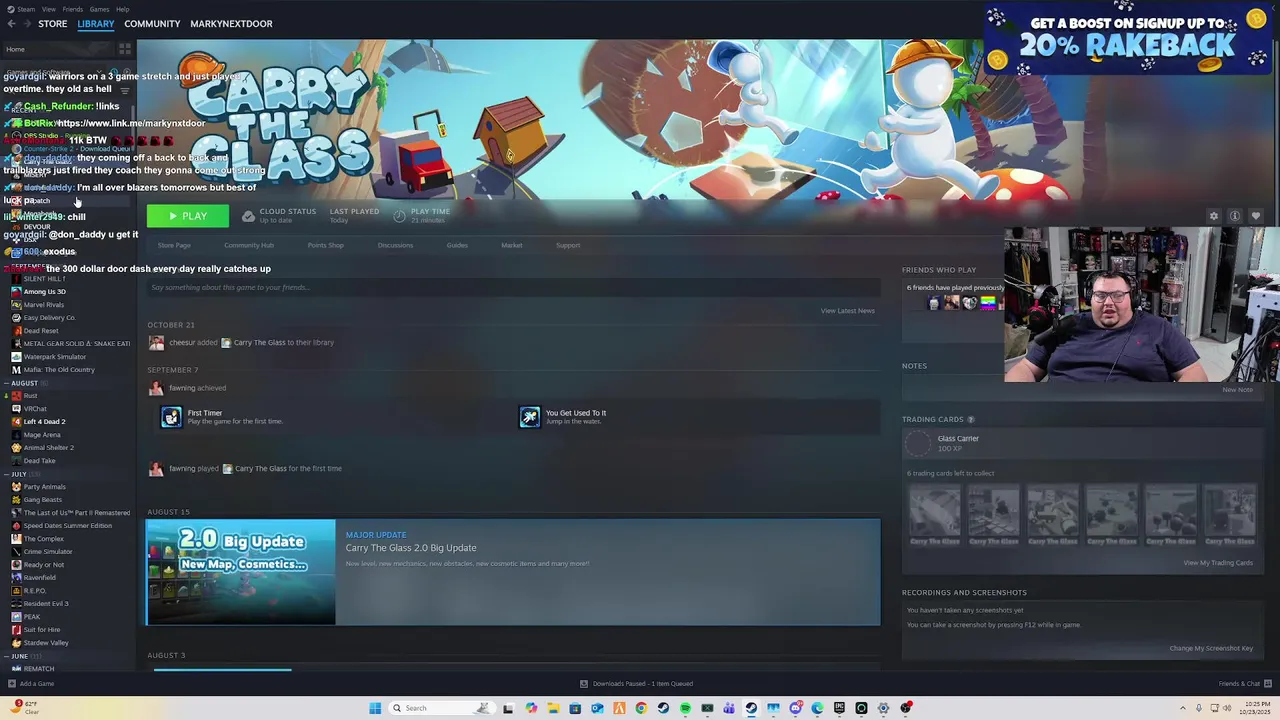Screen dimensions: 1280x720
Task: Collapse the JUNE group in the library
Action: pos(6,656)
